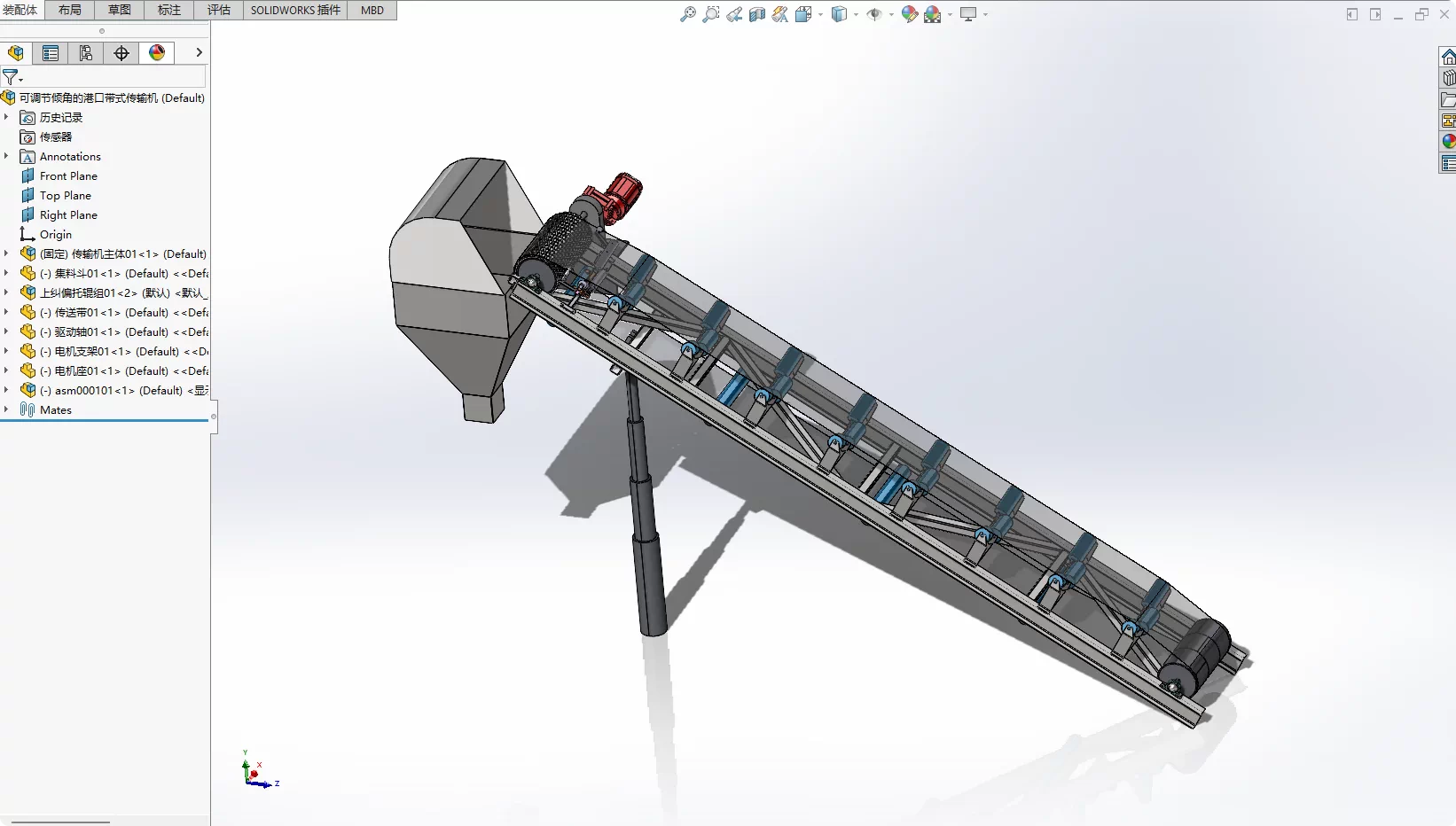Select the 电机座01 component
1456x826 pixels.
124,371
